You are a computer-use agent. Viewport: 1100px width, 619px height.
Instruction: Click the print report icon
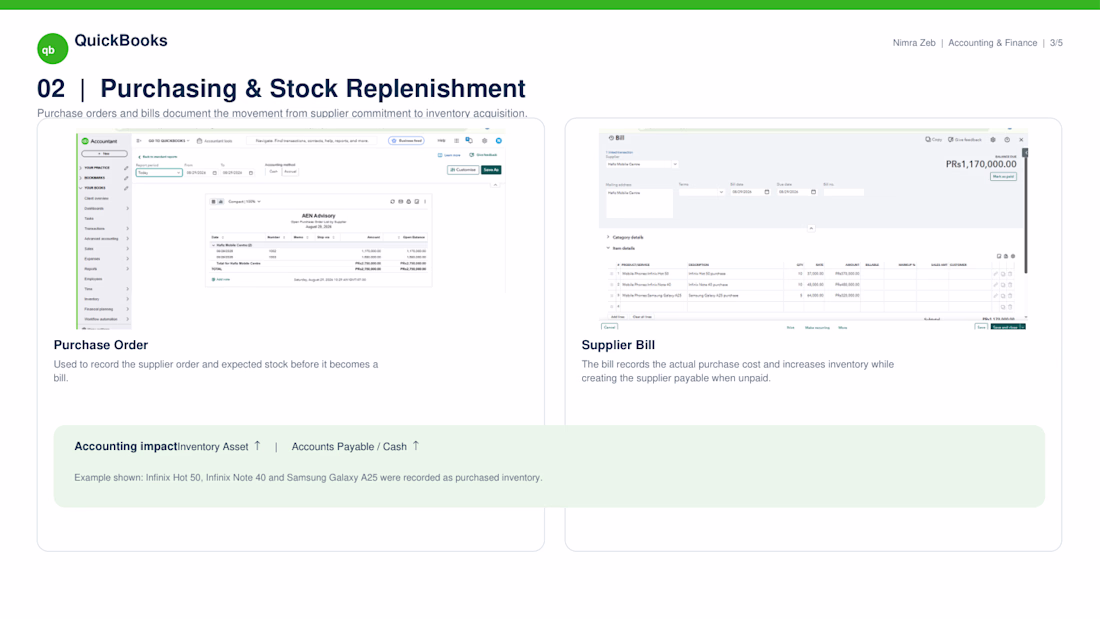click(409, 201)
